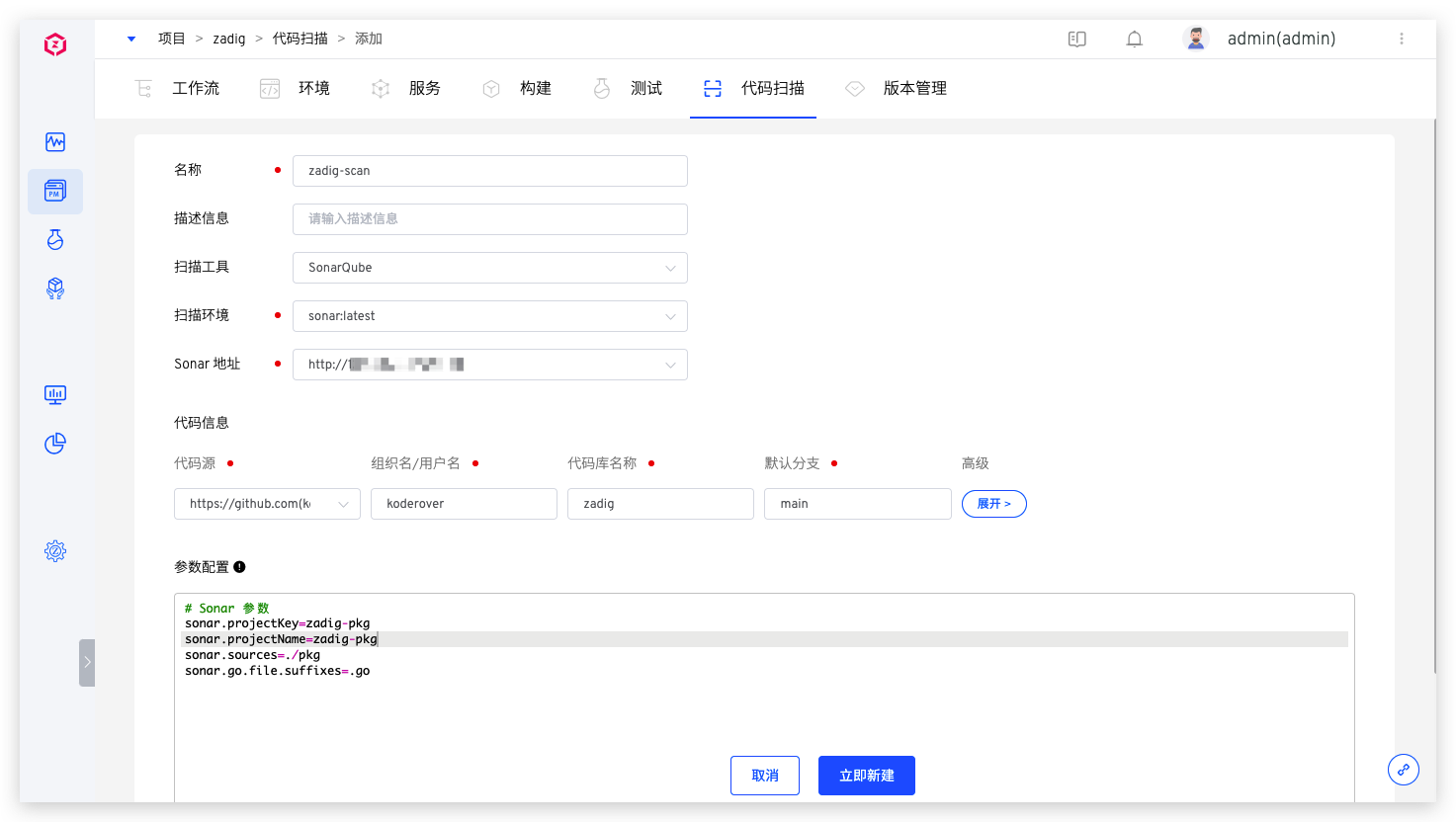
Task: Expand the 扫描工具 SonarQube dropdown
Action: 489,268
